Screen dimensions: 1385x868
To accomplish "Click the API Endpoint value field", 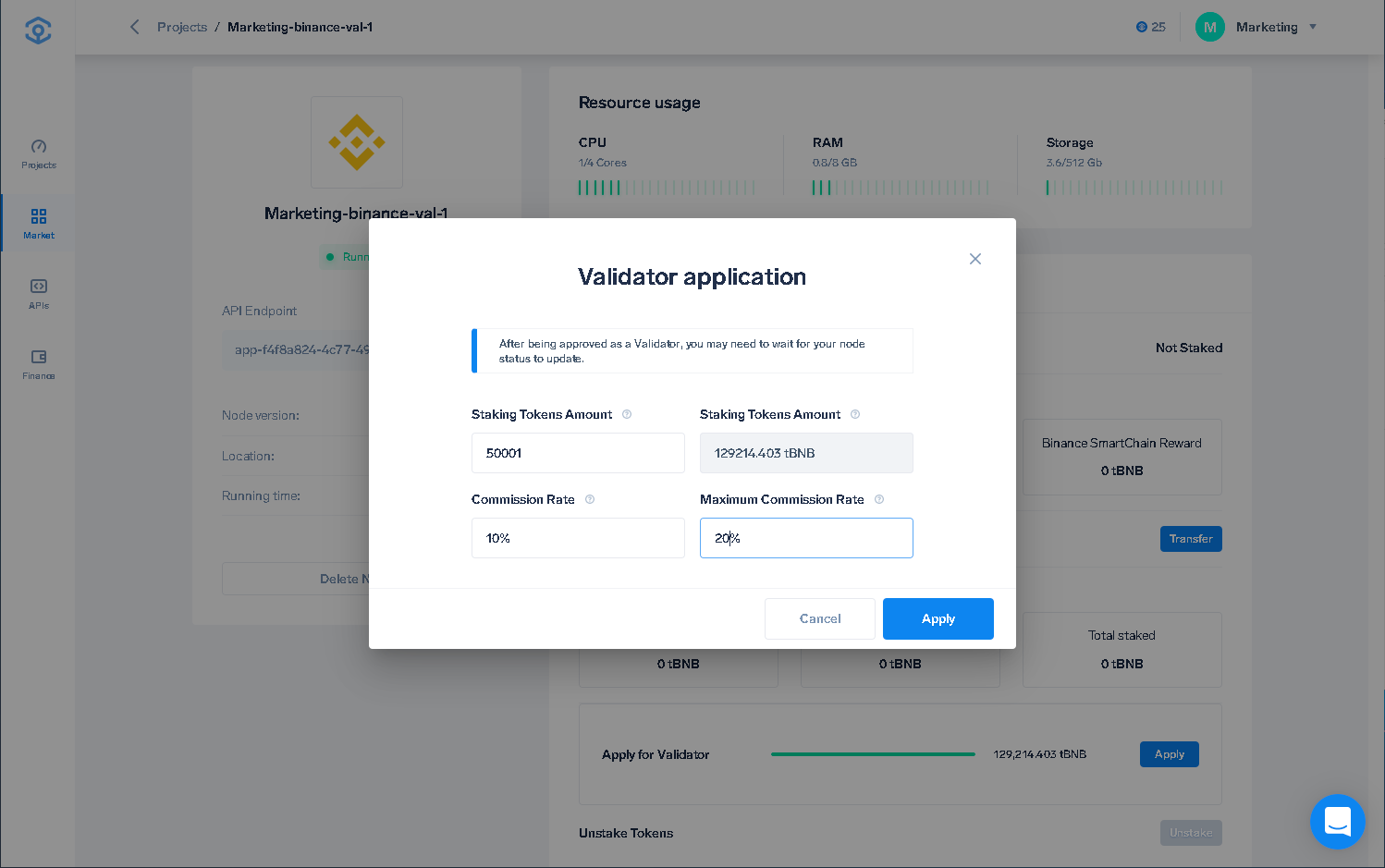I will point(296,349).
